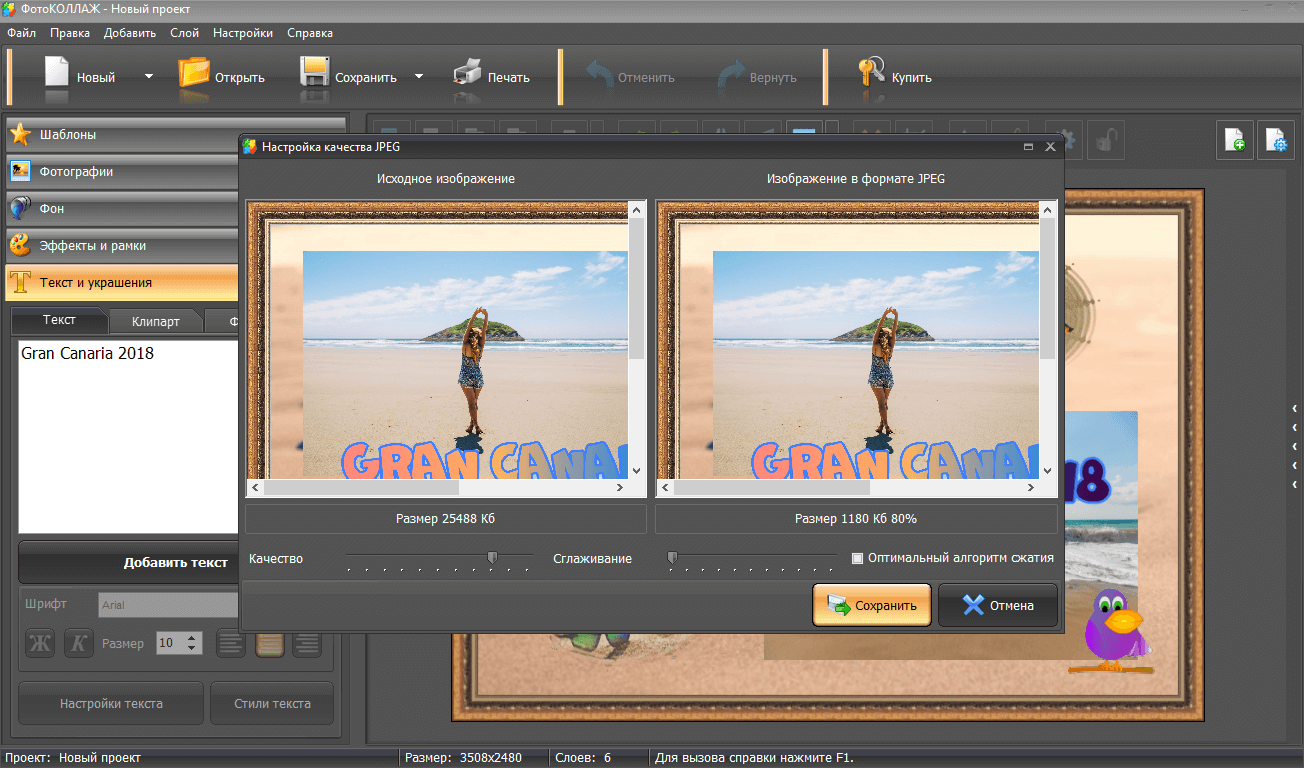Click the JPEG format preview thumbnail

coord(847,339)
